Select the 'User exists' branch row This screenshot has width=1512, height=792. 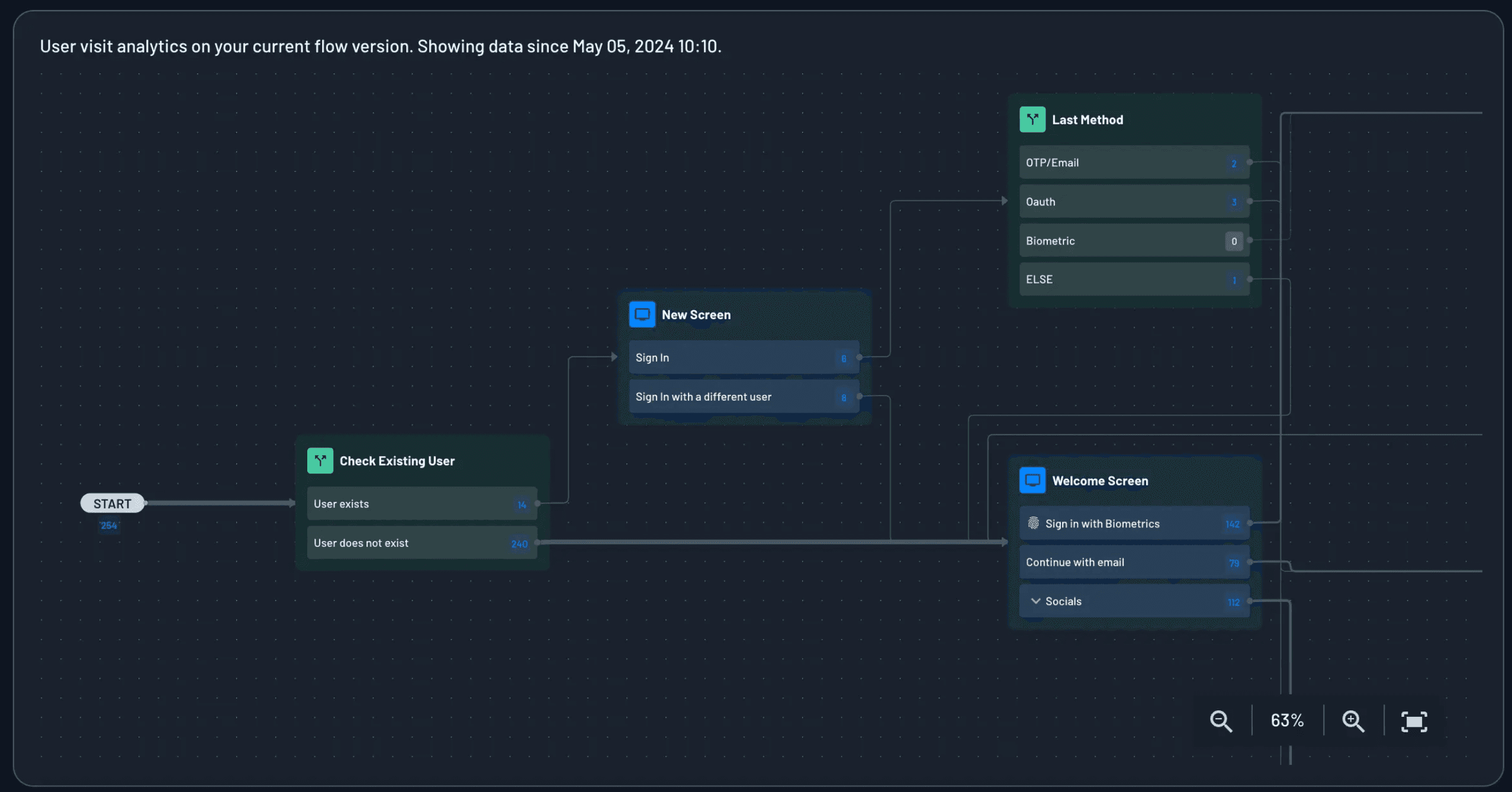pos(421,503)
